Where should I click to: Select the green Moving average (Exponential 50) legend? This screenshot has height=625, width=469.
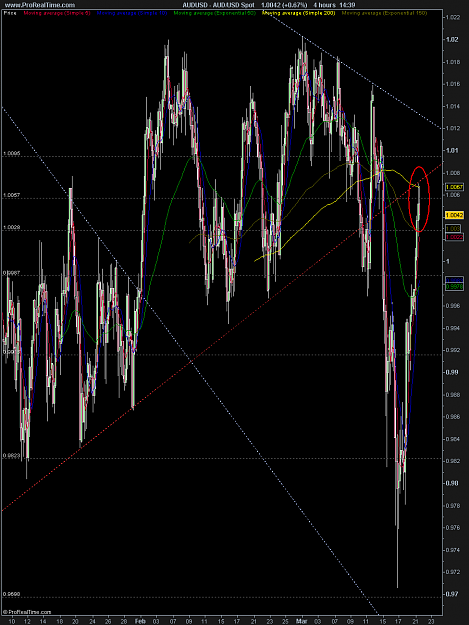pyautogui.click(x=214, y=13)
